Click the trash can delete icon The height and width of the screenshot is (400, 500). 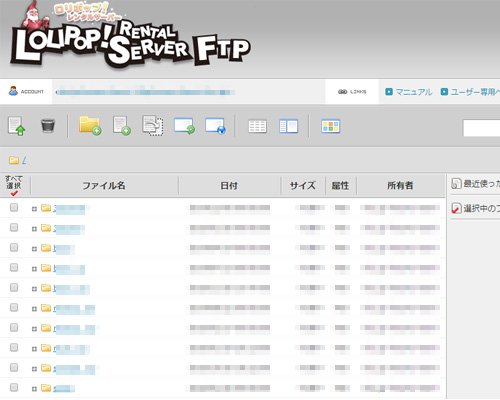coord(48,126)
